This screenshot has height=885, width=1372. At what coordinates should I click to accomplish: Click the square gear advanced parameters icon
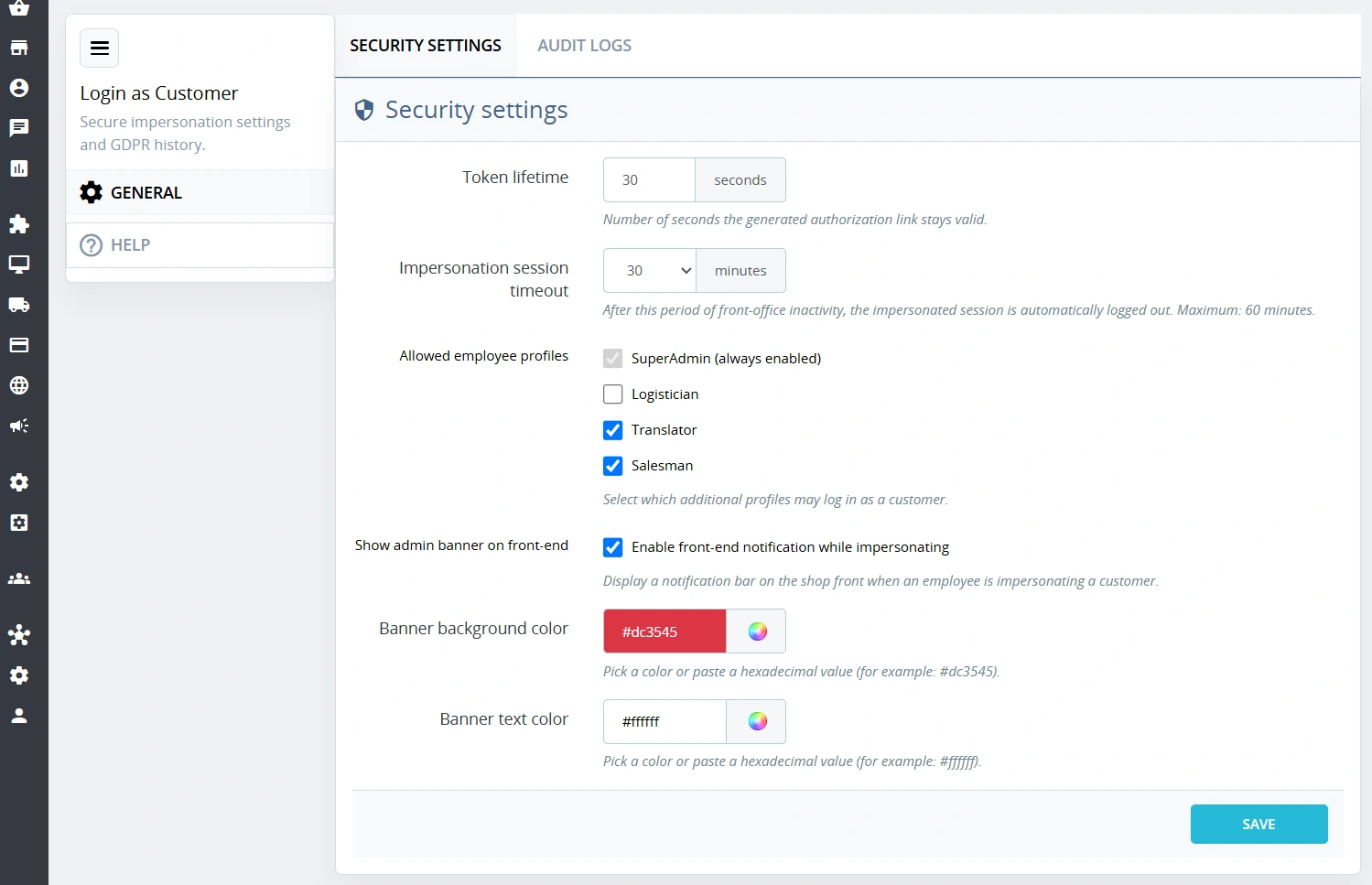tap(19, 523)
